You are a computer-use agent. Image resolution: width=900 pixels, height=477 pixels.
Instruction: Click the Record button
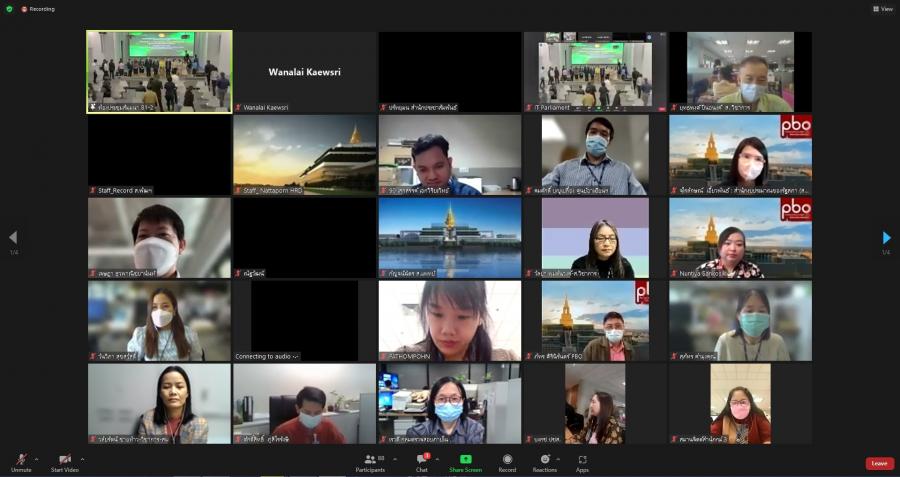(x=507, y=461)
